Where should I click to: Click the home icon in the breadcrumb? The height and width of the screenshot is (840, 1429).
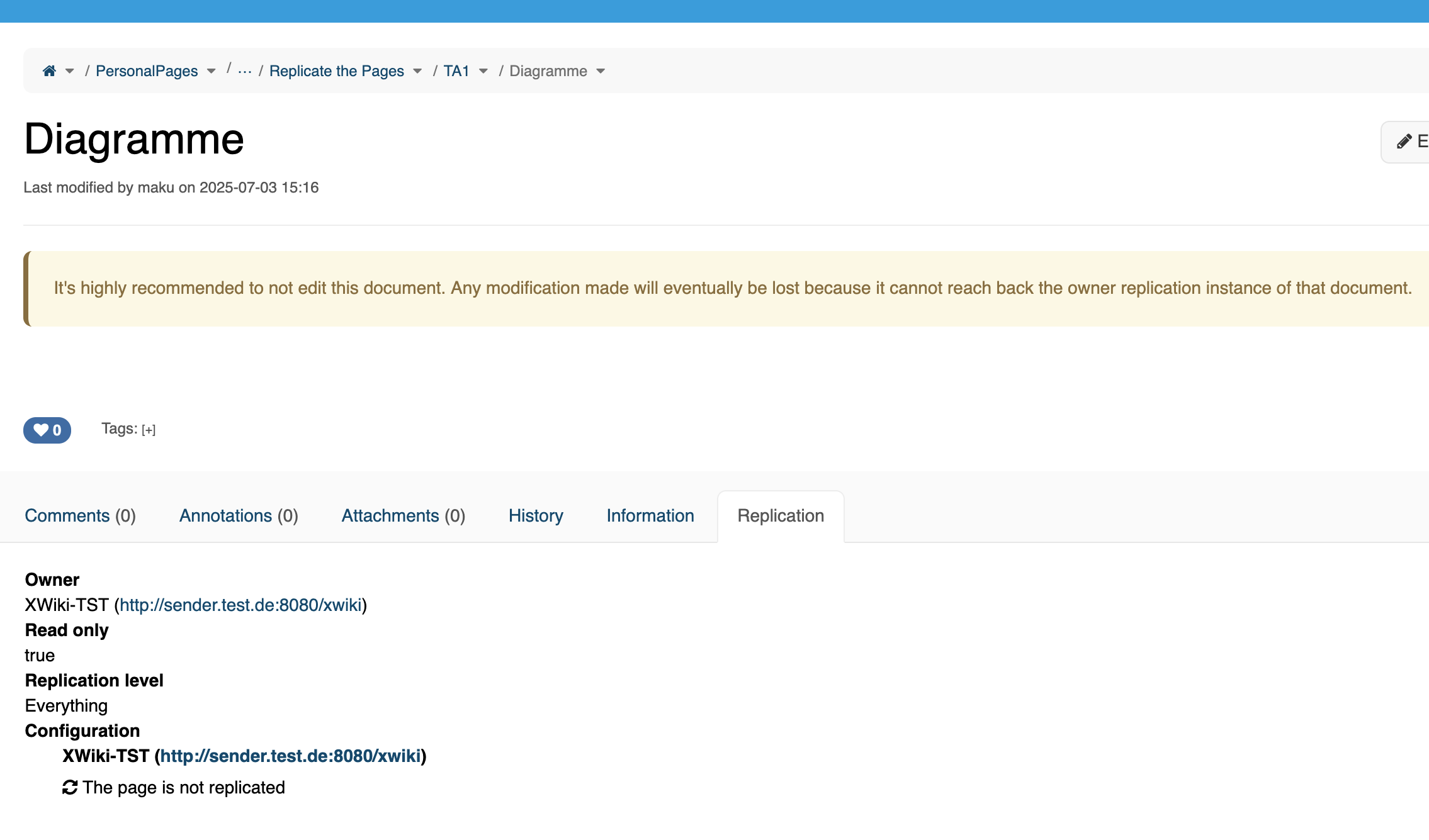50,70
